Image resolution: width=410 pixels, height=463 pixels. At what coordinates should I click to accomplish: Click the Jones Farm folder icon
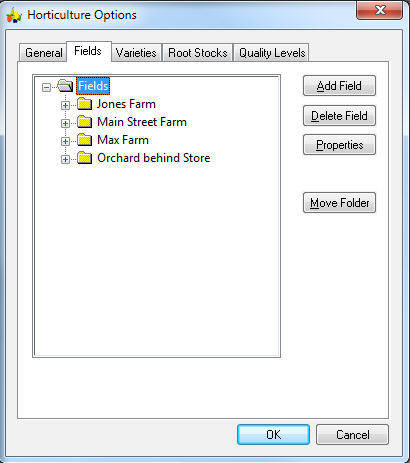[85, 104]
